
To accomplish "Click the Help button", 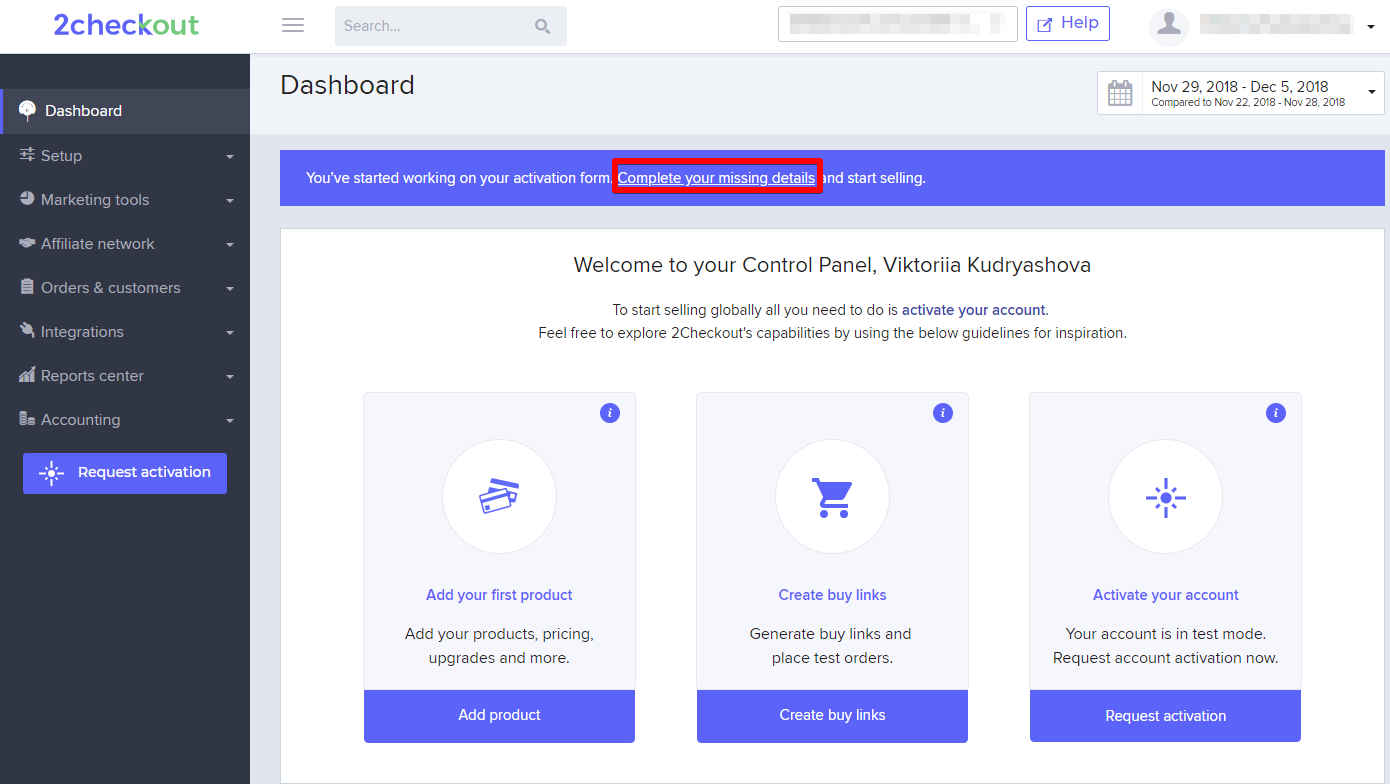I will (1068, 23).
